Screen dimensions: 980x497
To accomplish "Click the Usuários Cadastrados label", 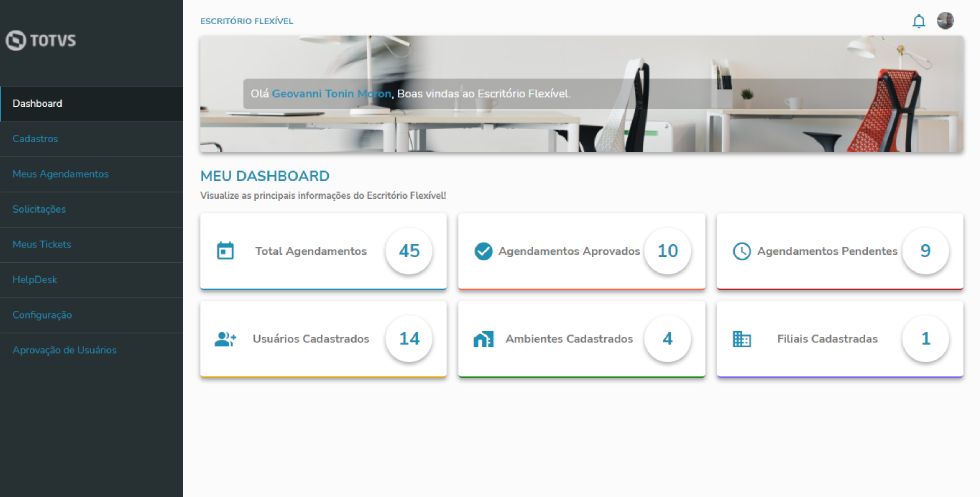I will (x=311, y=339).
